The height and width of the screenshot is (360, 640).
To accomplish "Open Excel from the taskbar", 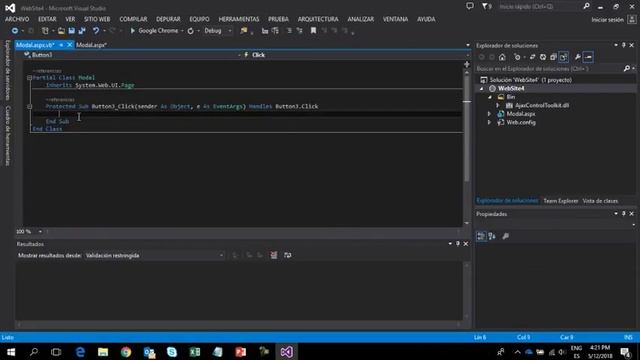I will (x=195, y=352).
